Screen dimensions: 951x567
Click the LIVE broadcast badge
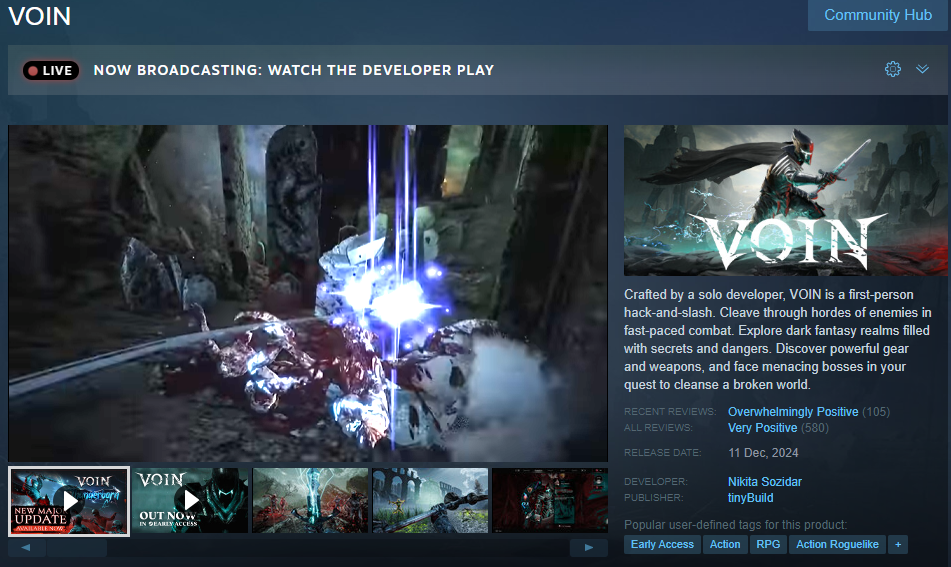[51, 70]
